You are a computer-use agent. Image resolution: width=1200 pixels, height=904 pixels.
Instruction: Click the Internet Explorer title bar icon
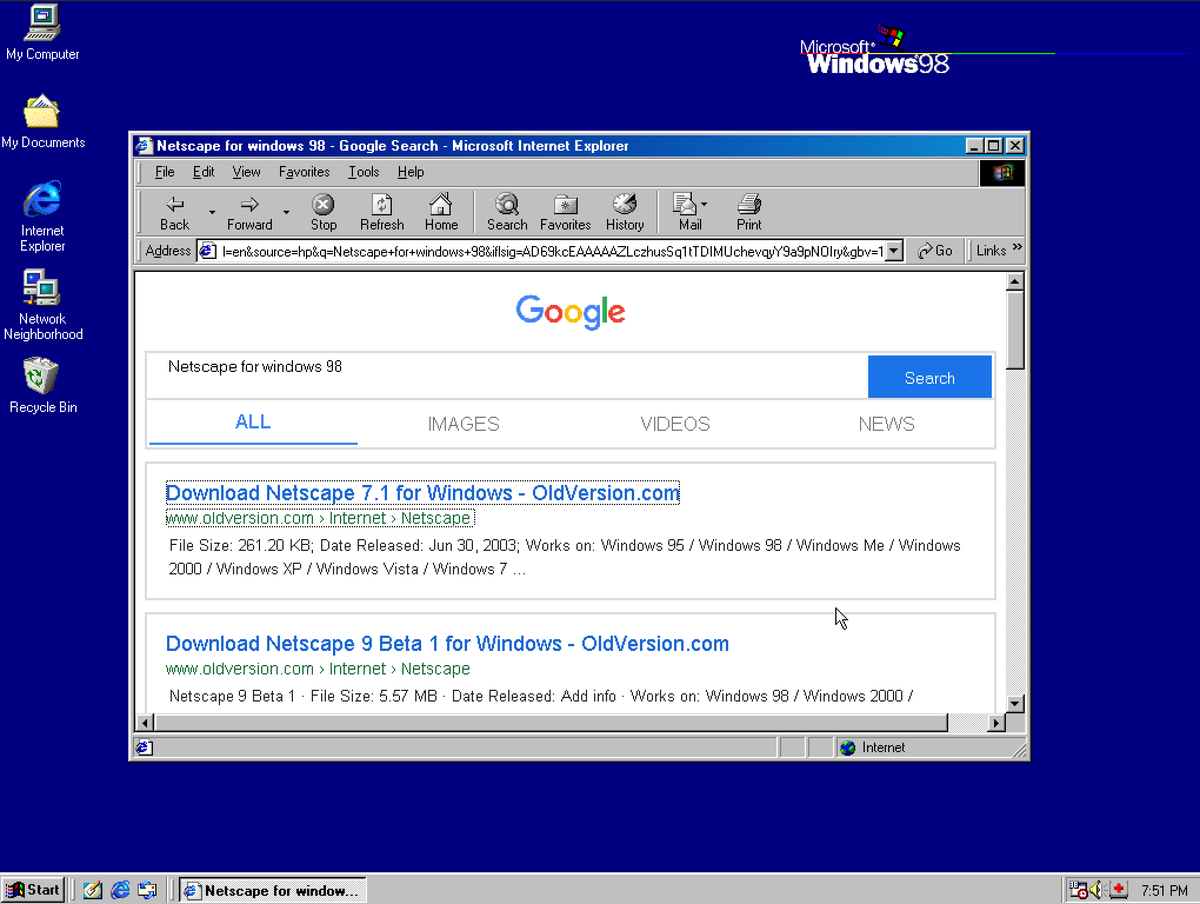[x=144, y=146]
